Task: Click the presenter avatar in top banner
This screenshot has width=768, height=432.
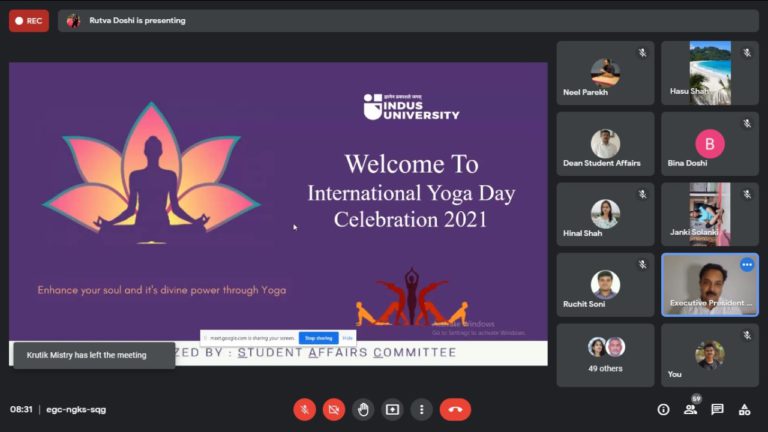Action: 73,21
